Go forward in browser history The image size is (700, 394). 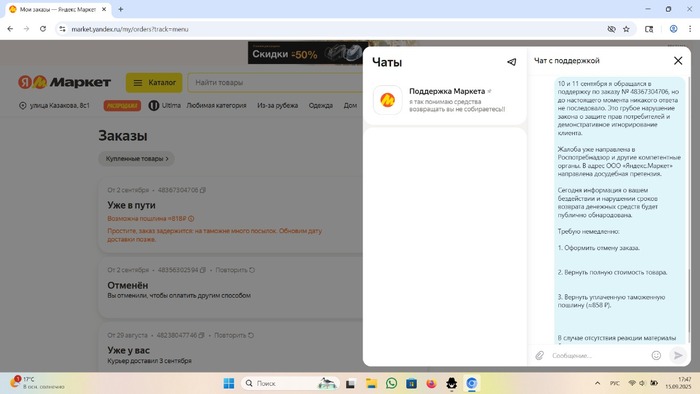coord(26,29)
